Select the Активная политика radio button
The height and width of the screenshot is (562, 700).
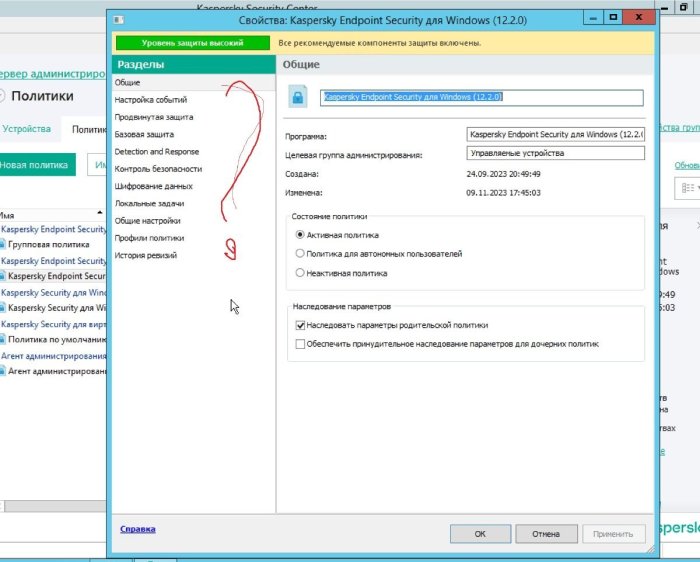coord(300,234)
